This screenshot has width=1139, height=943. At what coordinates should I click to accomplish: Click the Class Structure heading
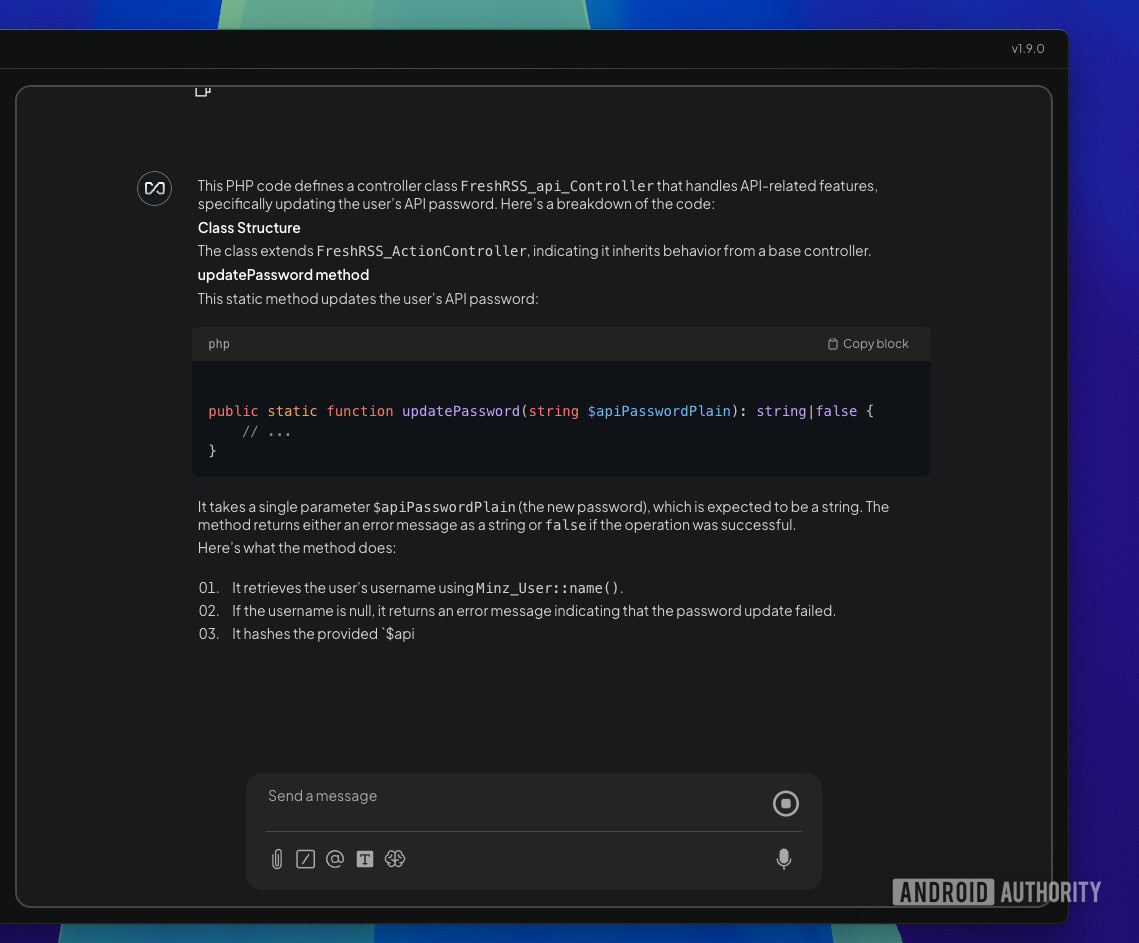[x=249, y=228]
